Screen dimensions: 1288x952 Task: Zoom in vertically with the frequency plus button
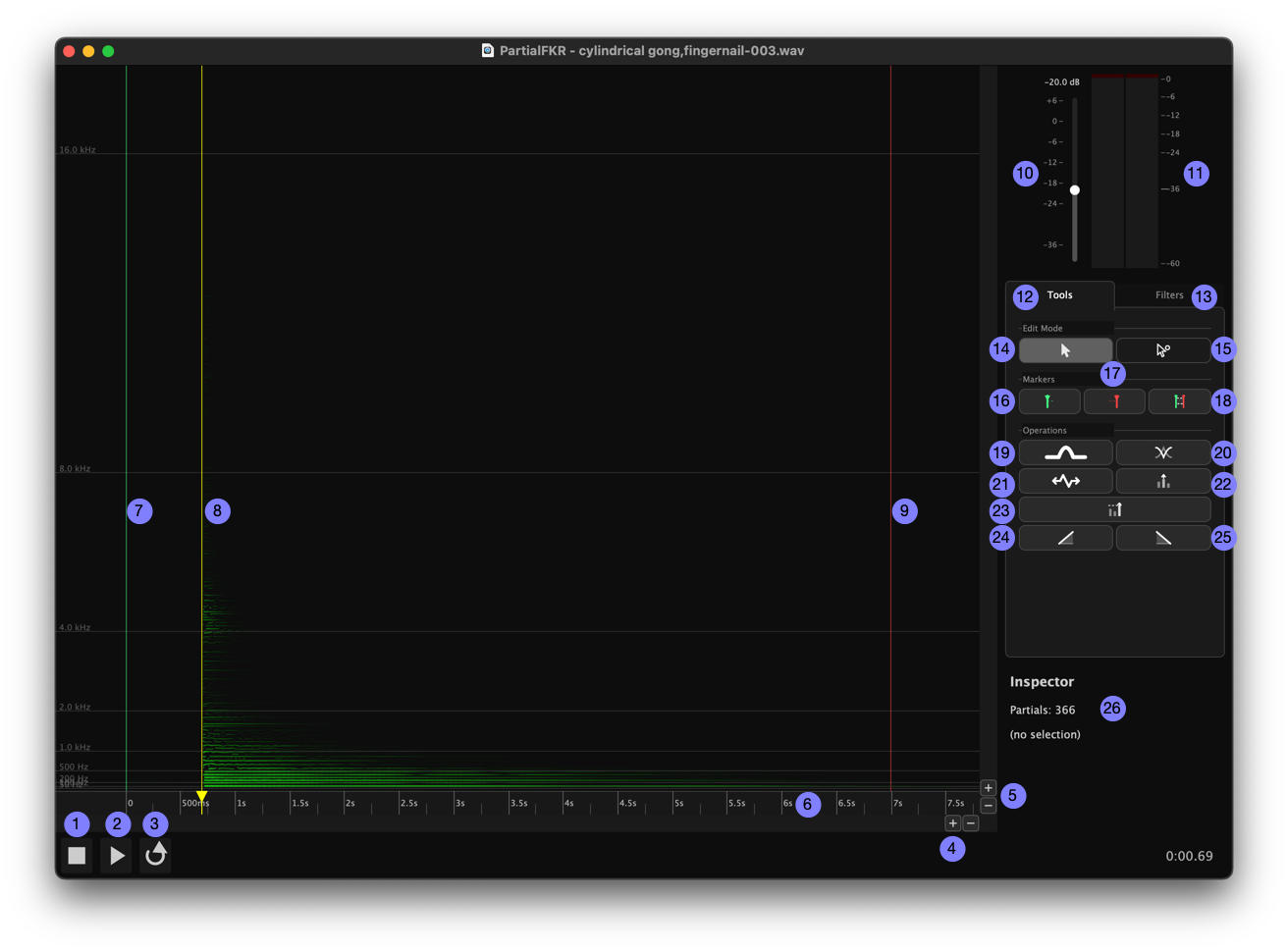click(989, 788)
